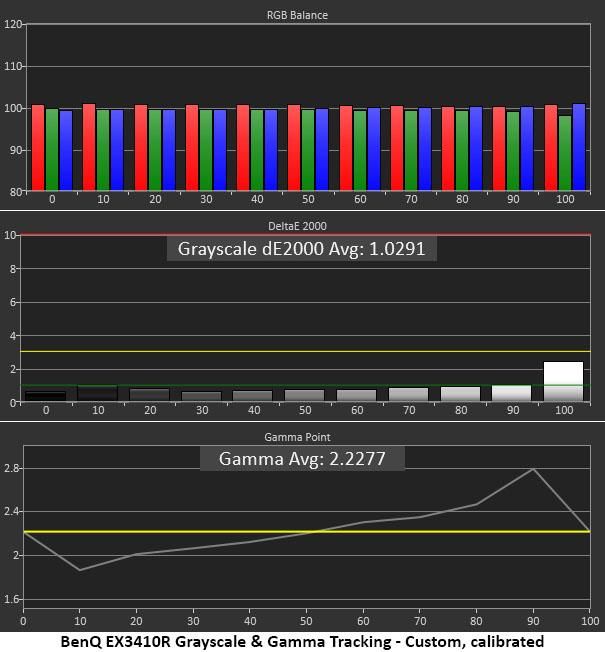Screen dimensions: 605x652
Task: Click the red bar at 100 in RGB Balance
Action: coord(551,148)
